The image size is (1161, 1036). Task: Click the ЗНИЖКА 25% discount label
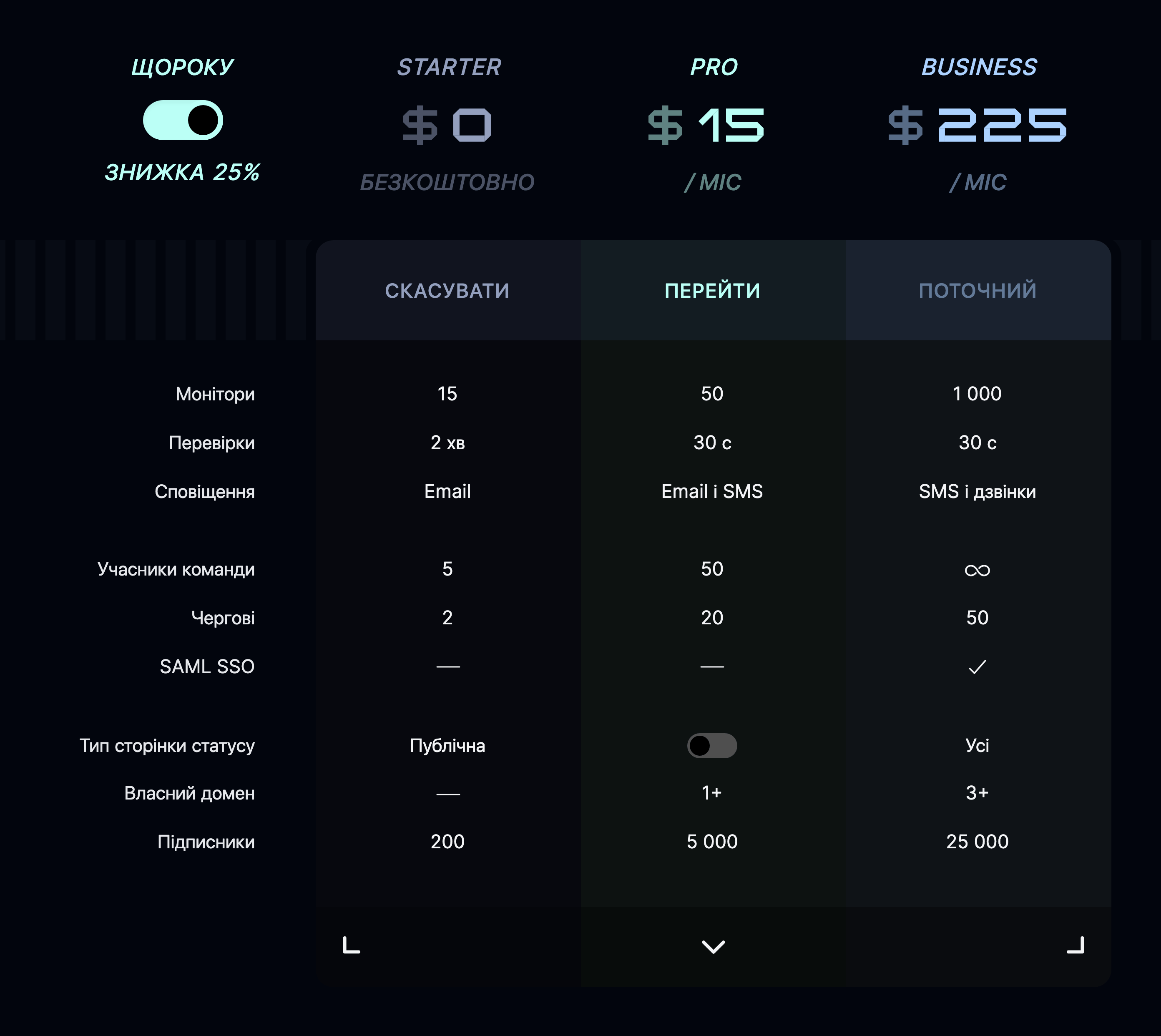[182, 173]
